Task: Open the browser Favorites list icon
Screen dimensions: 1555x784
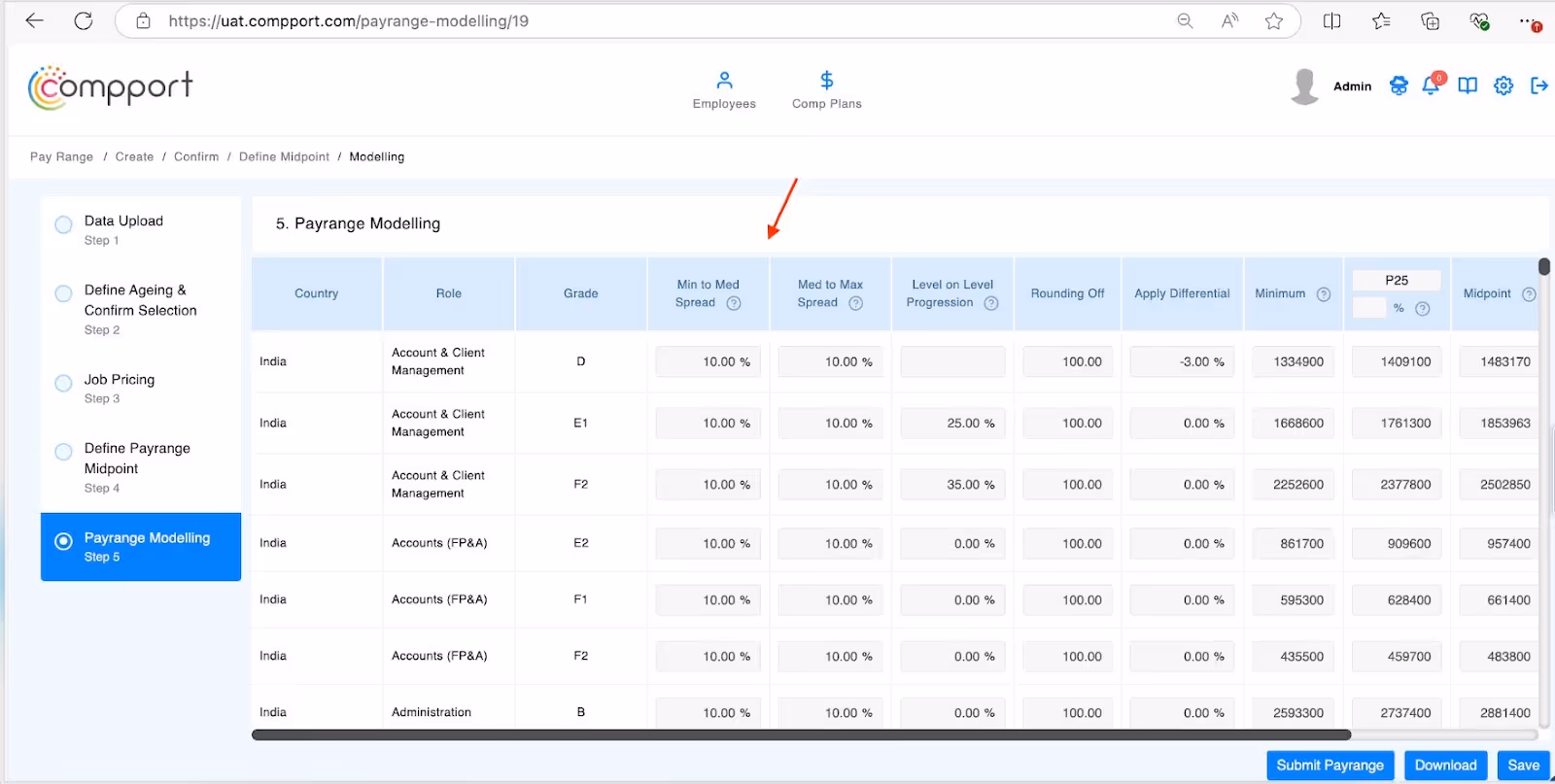Action: tap(1381, 20)
